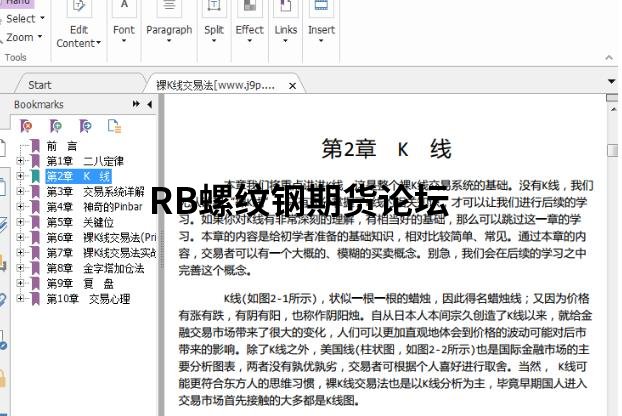The image size is (622, 416).
Task: Expand the 第4章 bookmark node
Action: pos(20,207)
